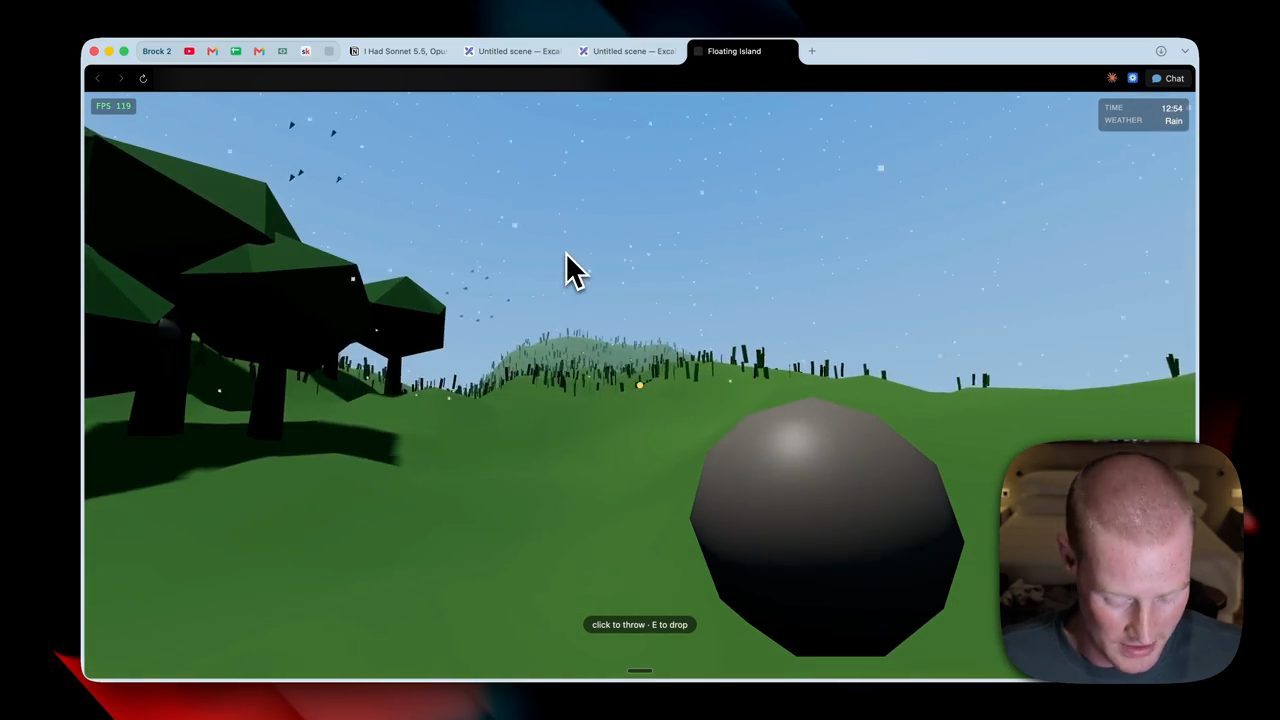Image resolution: width=1280 pixels, height=720 pixels.
Task: Open the Brock 2 profile switcher
Action: pos(157,51)
